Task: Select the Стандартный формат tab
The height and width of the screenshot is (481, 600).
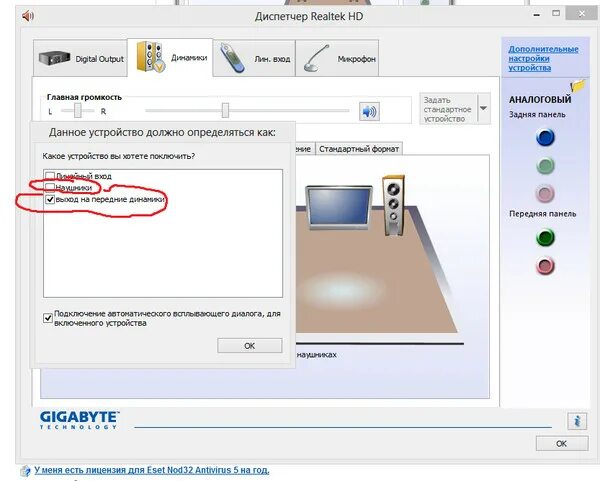Action: [359, 149]
